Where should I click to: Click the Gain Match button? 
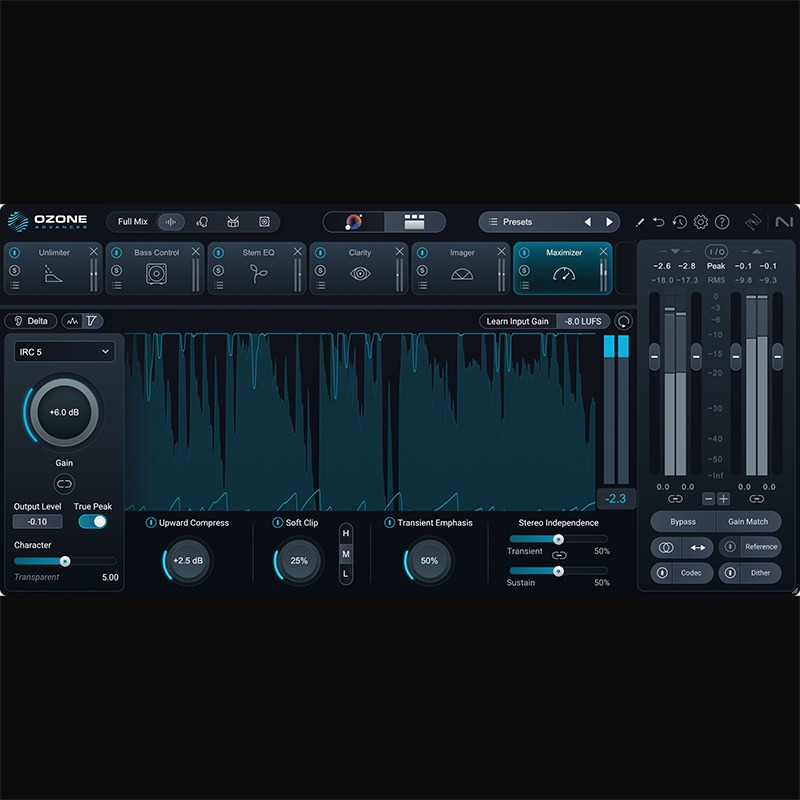[x=748, y=521]
